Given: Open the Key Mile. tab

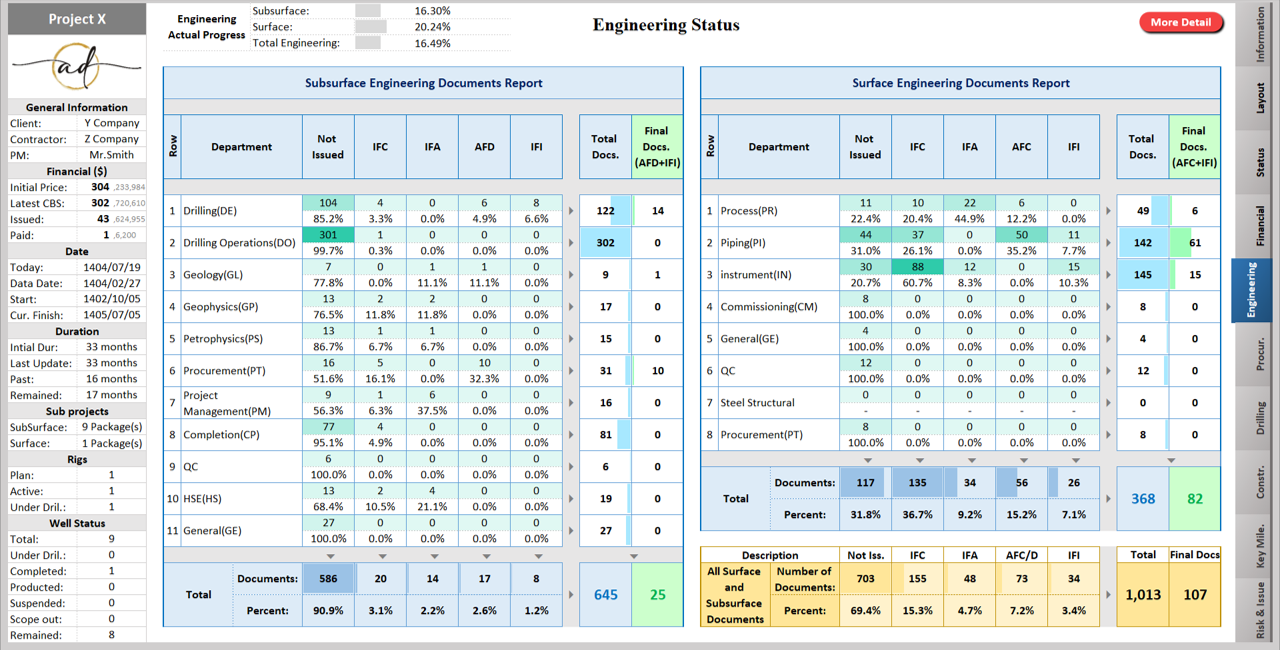Looking at the screenshot, I should [1260, 547].
